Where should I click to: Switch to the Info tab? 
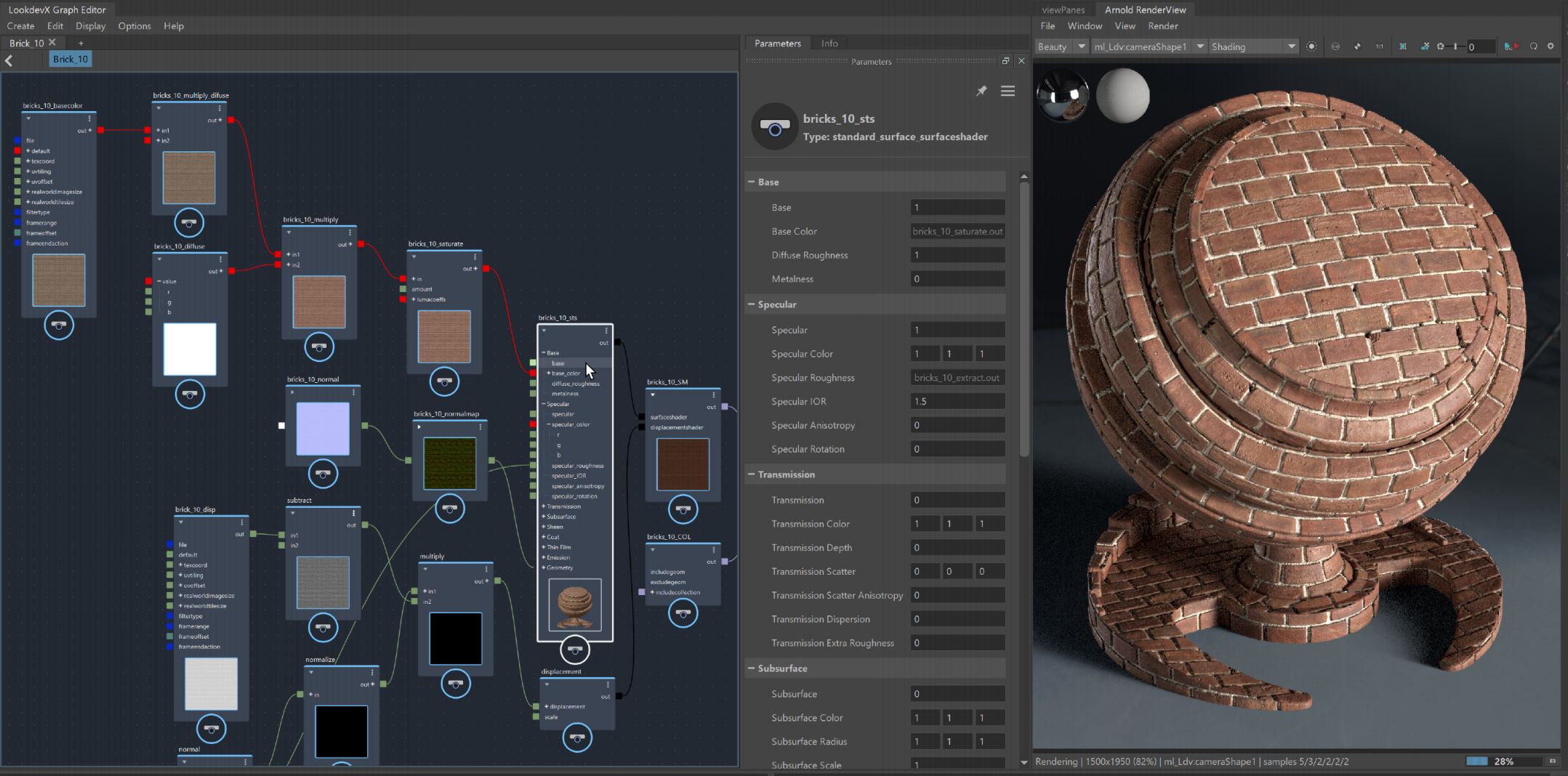pyautogui.click(x=829, y=43)
